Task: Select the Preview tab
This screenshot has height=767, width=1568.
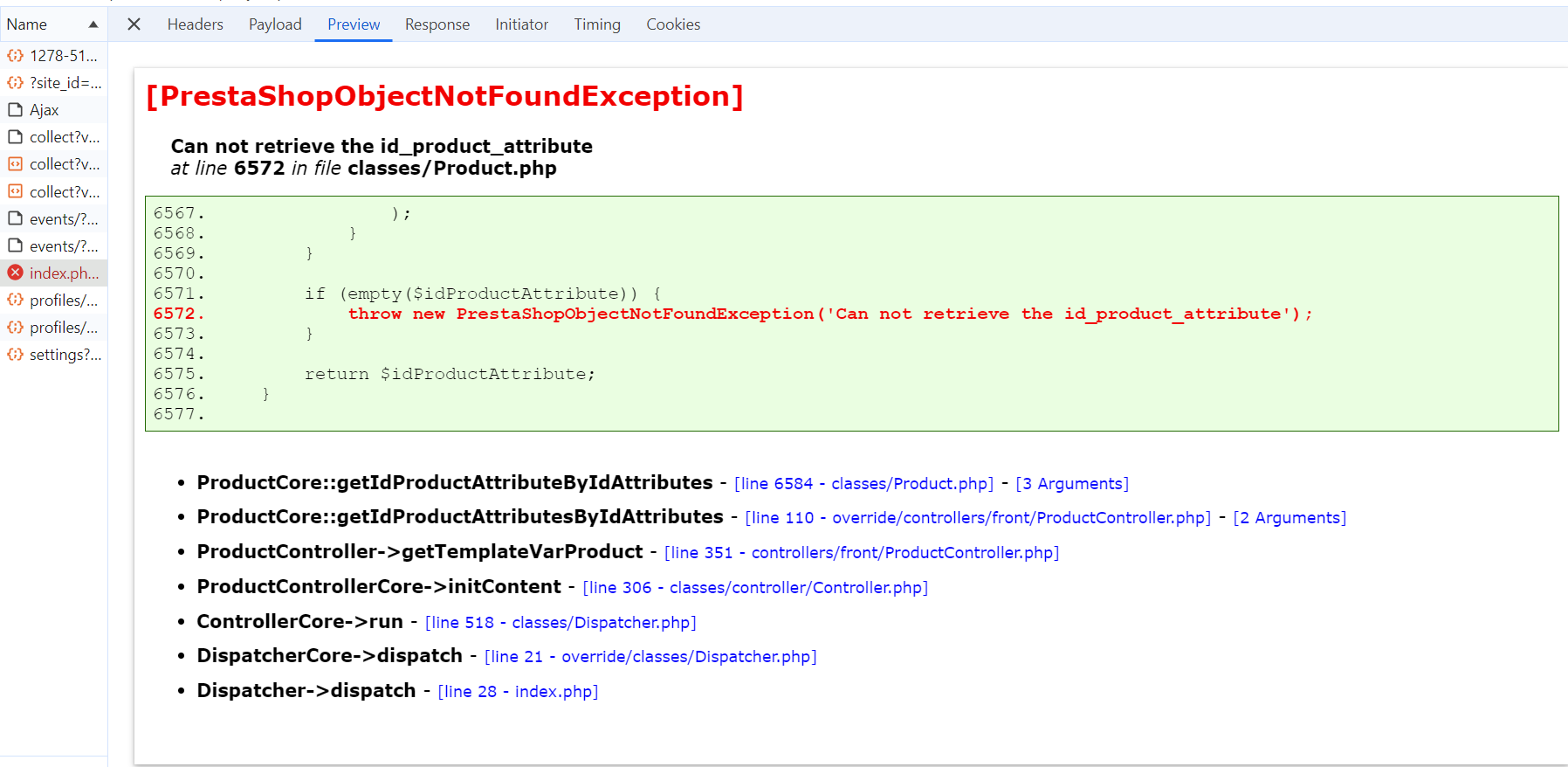Action: [354, 24]
